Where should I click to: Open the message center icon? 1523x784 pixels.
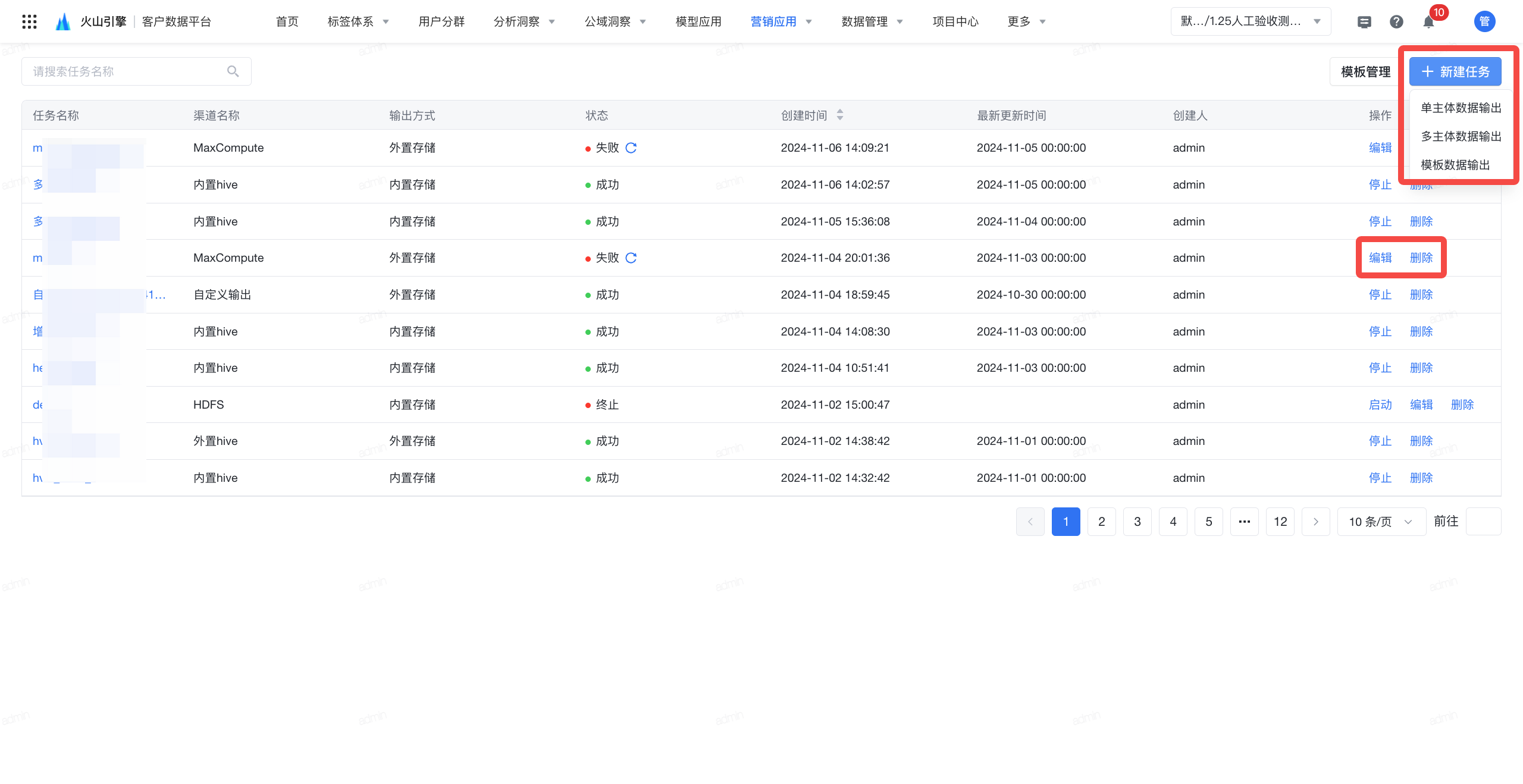[1364, 22]
